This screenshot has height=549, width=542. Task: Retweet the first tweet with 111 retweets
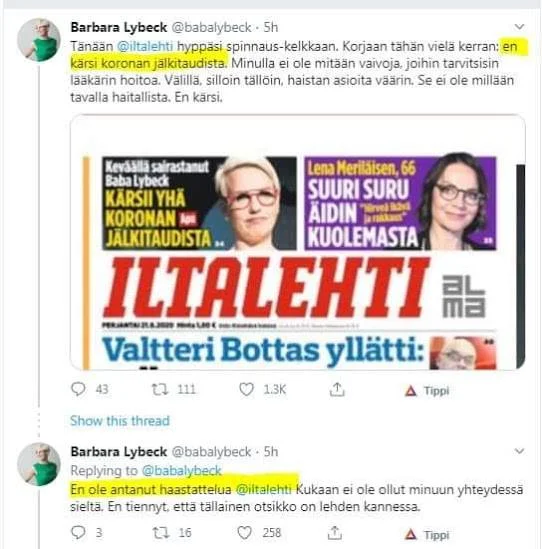tap(160, 389)
